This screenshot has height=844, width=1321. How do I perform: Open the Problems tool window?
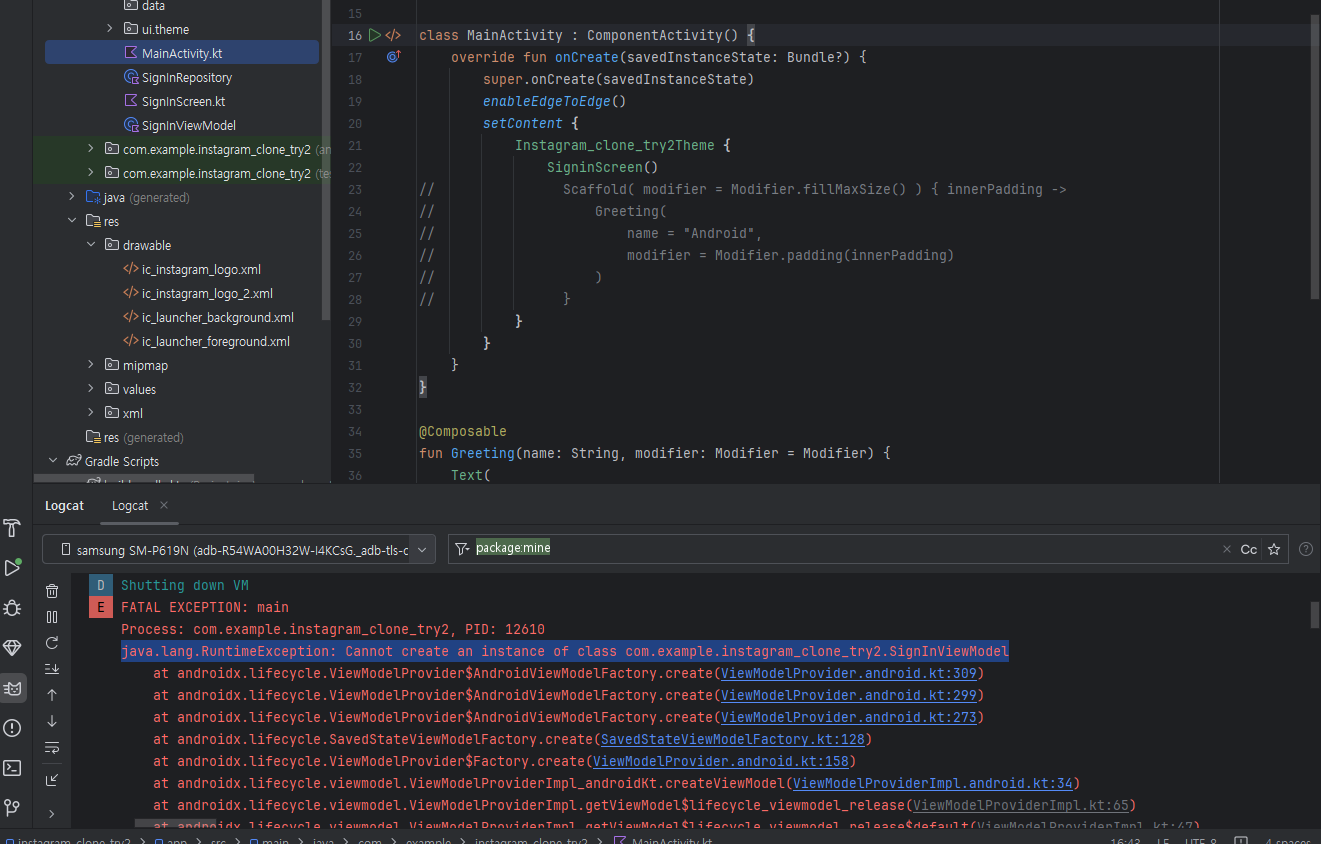tap(12, 728)
